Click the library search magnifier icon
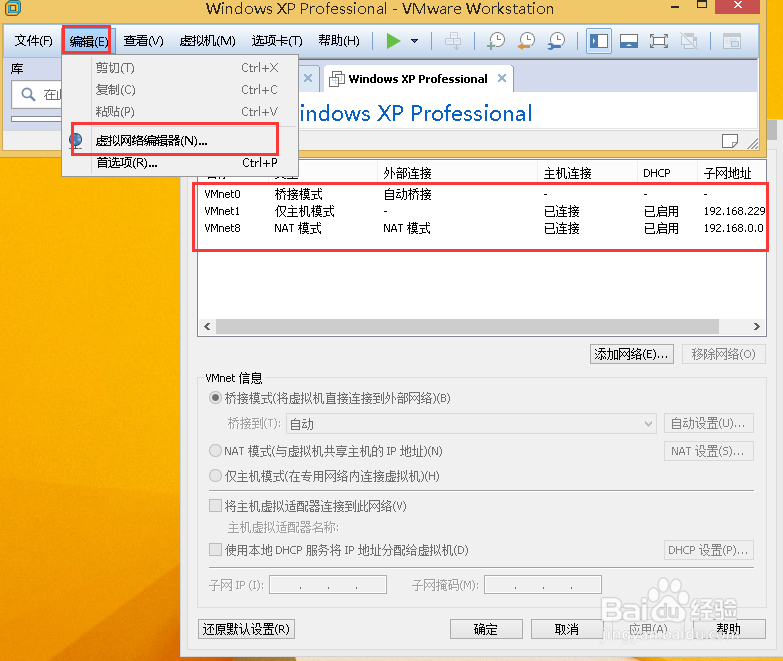 [x=28, y=94]
